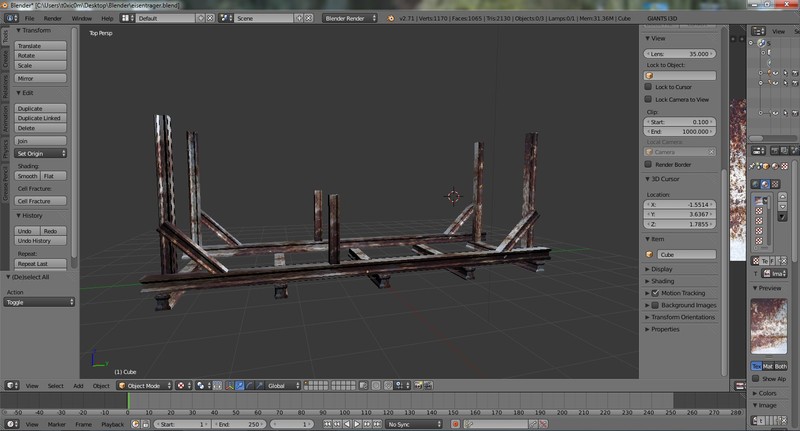Enable Lock to Cursor checkbox

(649, 87)
